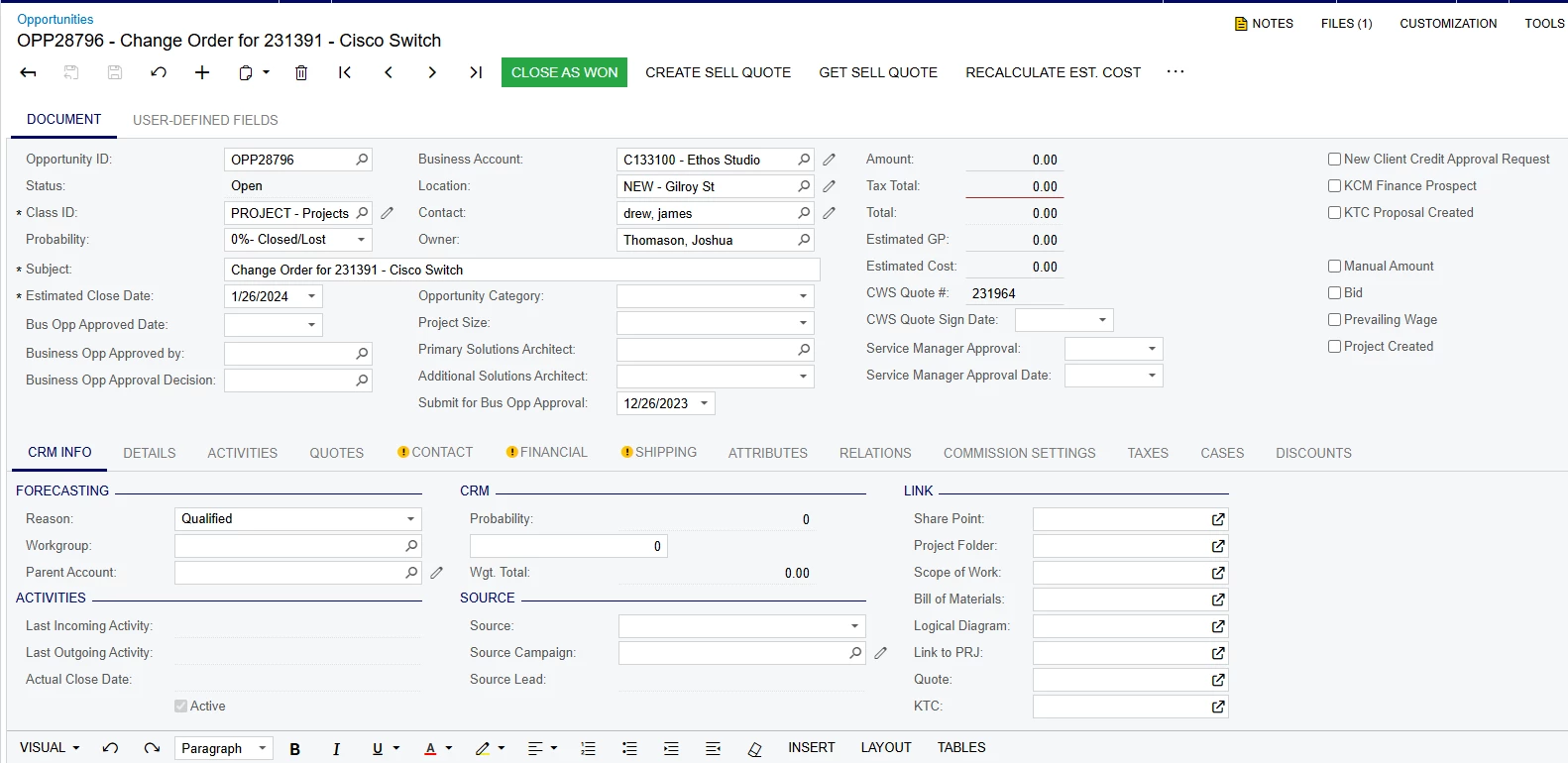Go to next record arrow
Image resolution: width=1568 pixels, height=763 pixels.
[432, 72]
